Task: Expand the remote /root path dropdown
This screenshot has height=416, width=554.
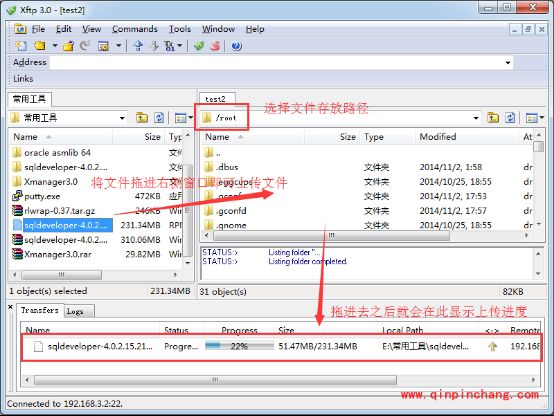Action: (x=476, y=118)
